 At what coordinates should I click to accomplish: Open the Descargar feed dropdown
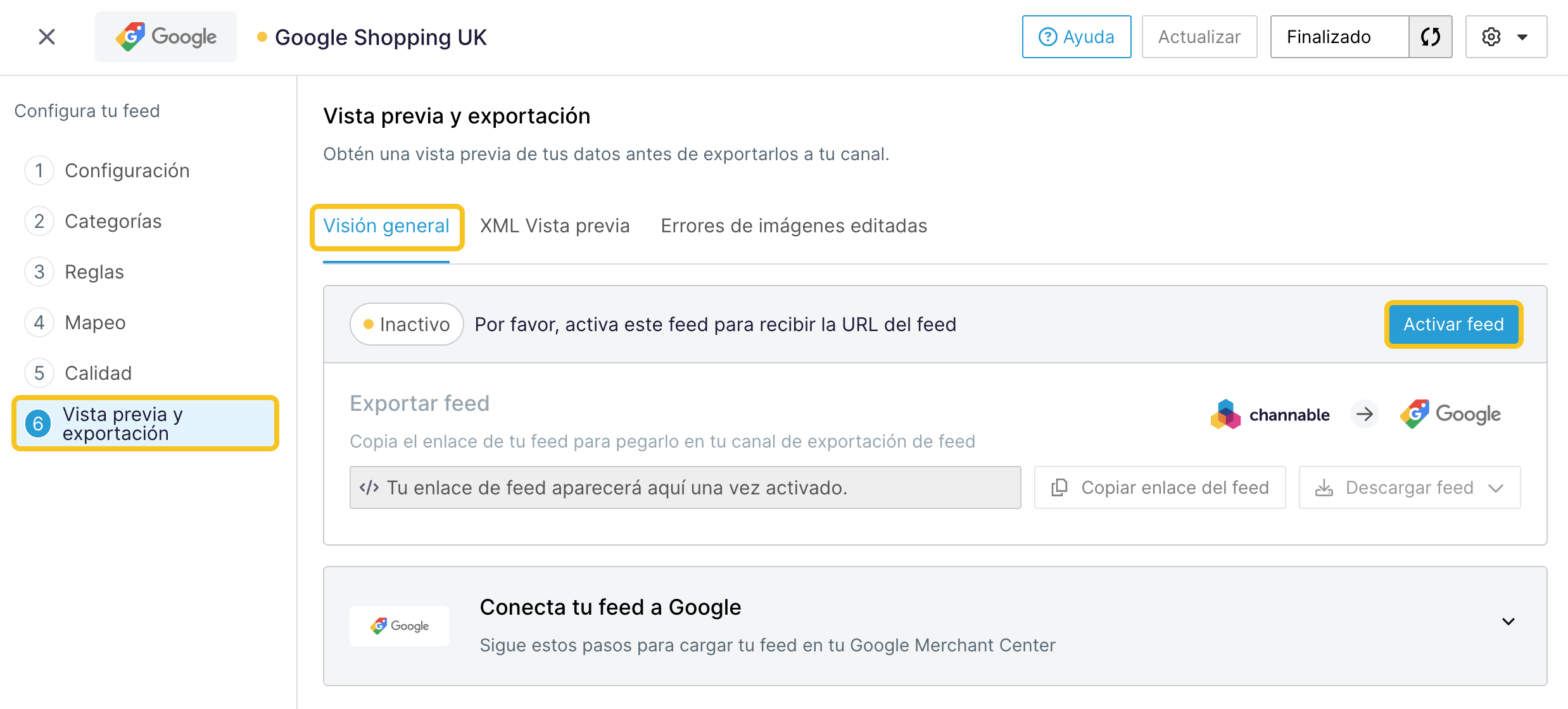click(x=1410, y=487)
